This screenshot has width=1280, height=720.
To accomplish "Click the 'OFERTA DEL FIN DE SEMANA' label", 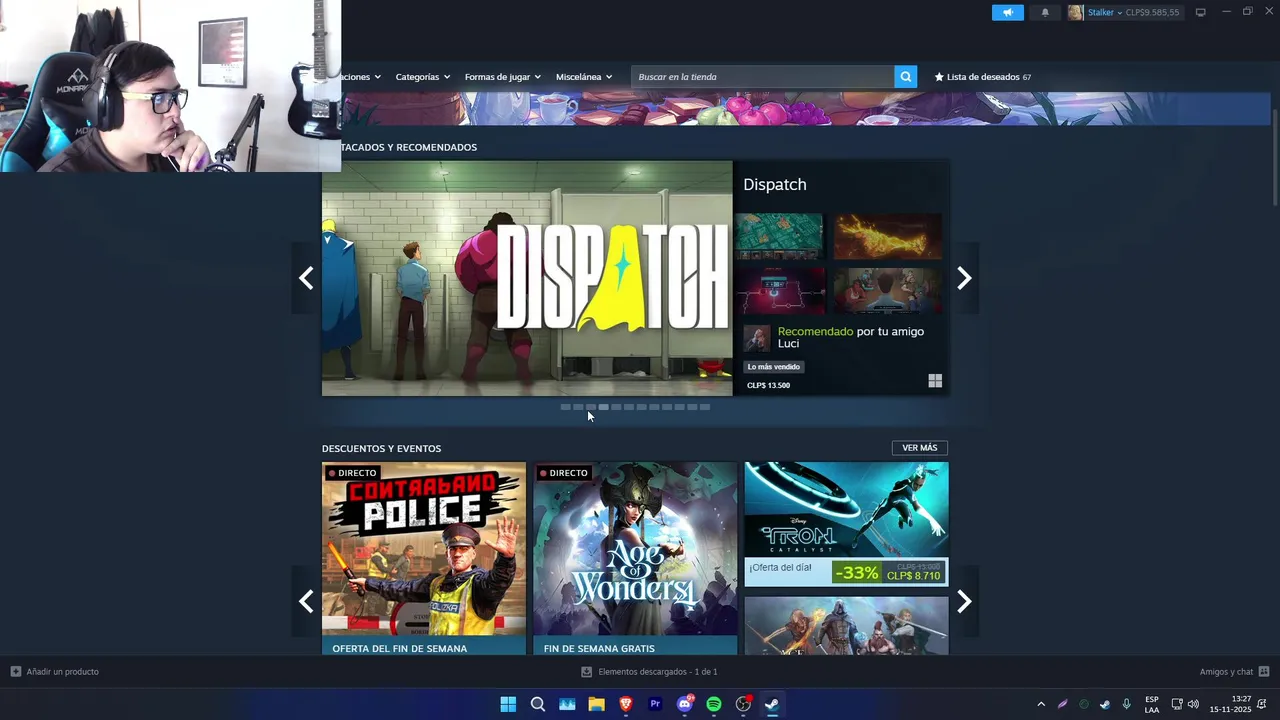I will pos(399,649).
